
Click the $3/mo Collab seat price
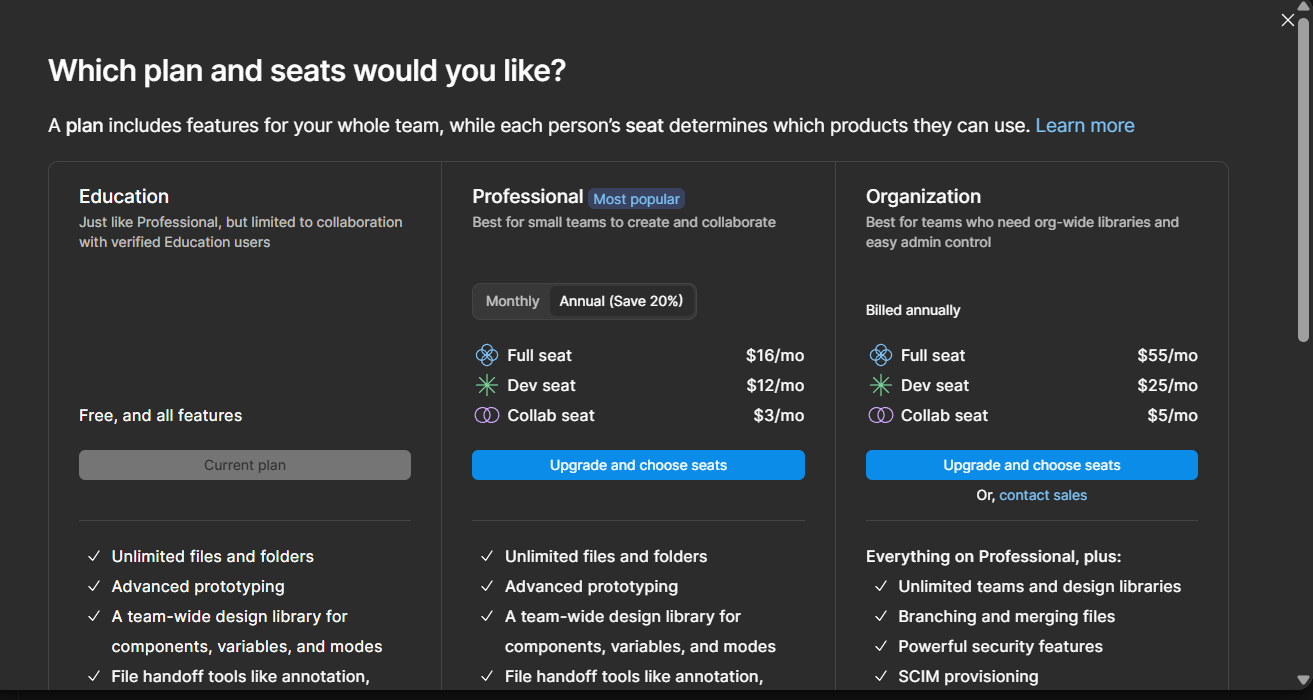[x=779, y=415]
